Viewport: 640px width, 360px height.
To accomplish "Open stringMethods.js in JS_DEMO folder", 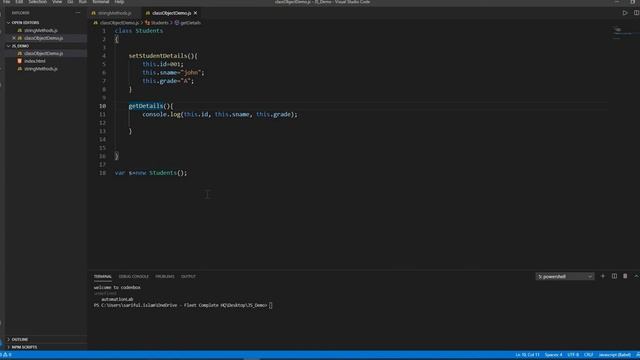I will pyautogui.click(x=41, y=69).
